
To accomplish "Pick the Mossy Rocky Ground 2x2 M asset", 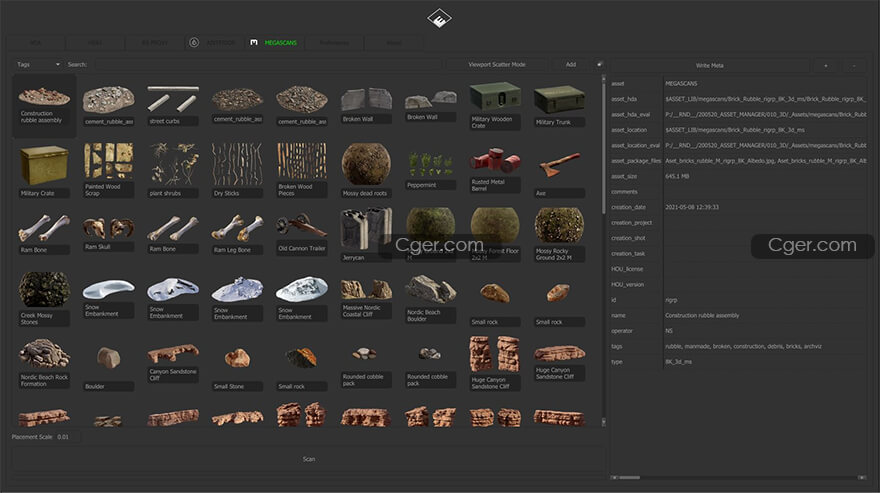I will 559,235.
